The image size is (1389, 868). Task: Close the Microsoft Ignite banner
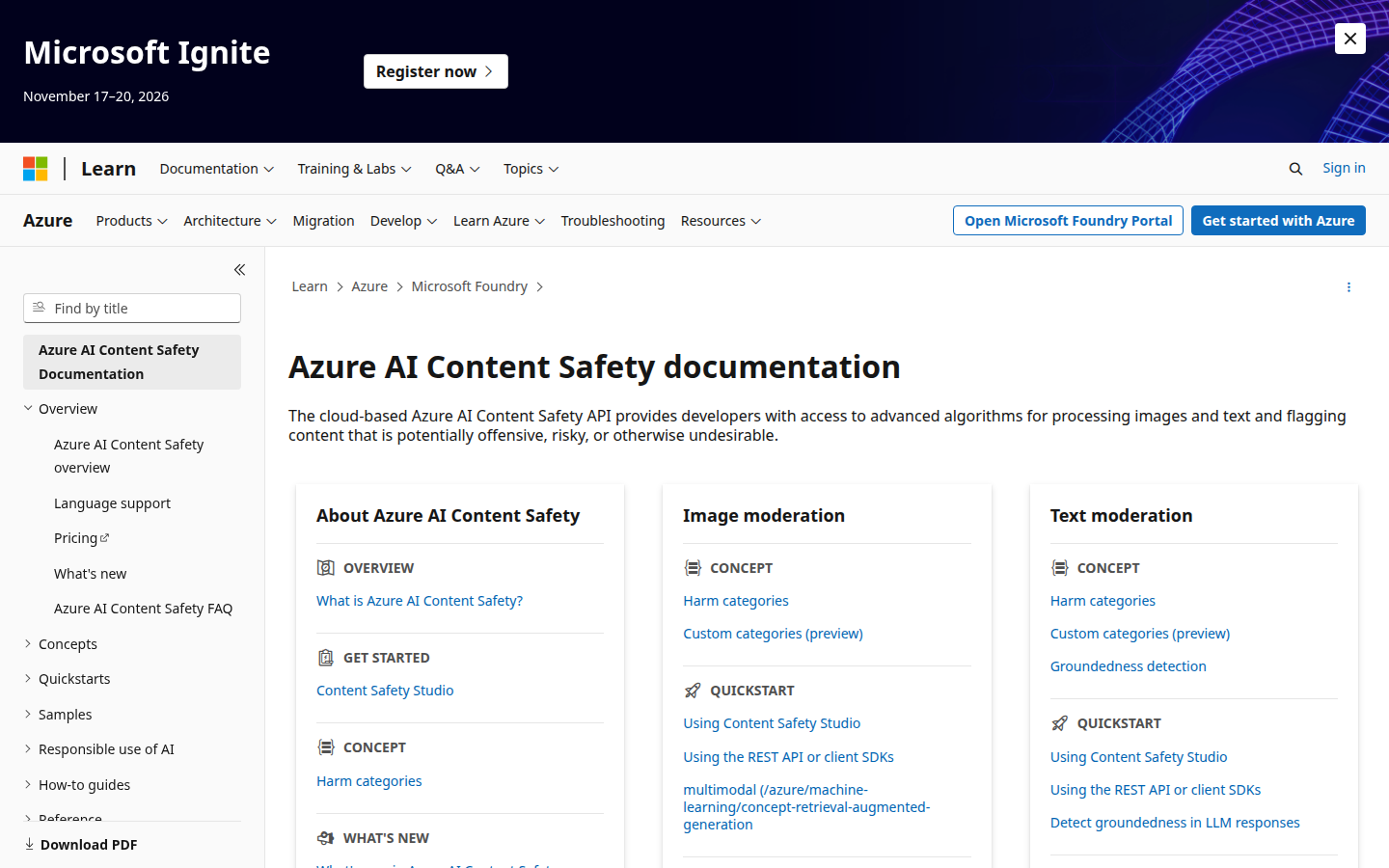coord(1349,39)
